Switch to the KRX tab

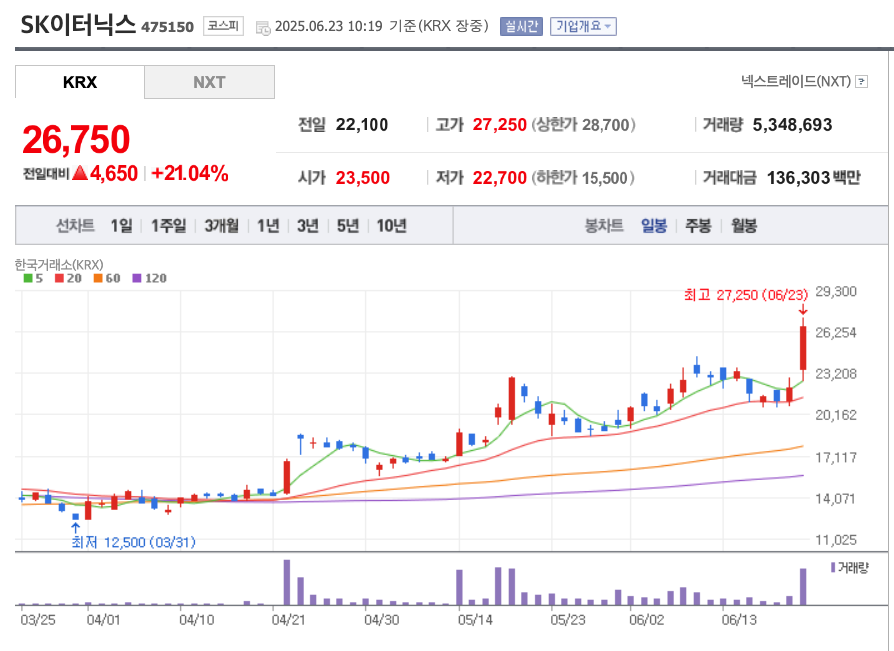[x=80, y=82]
